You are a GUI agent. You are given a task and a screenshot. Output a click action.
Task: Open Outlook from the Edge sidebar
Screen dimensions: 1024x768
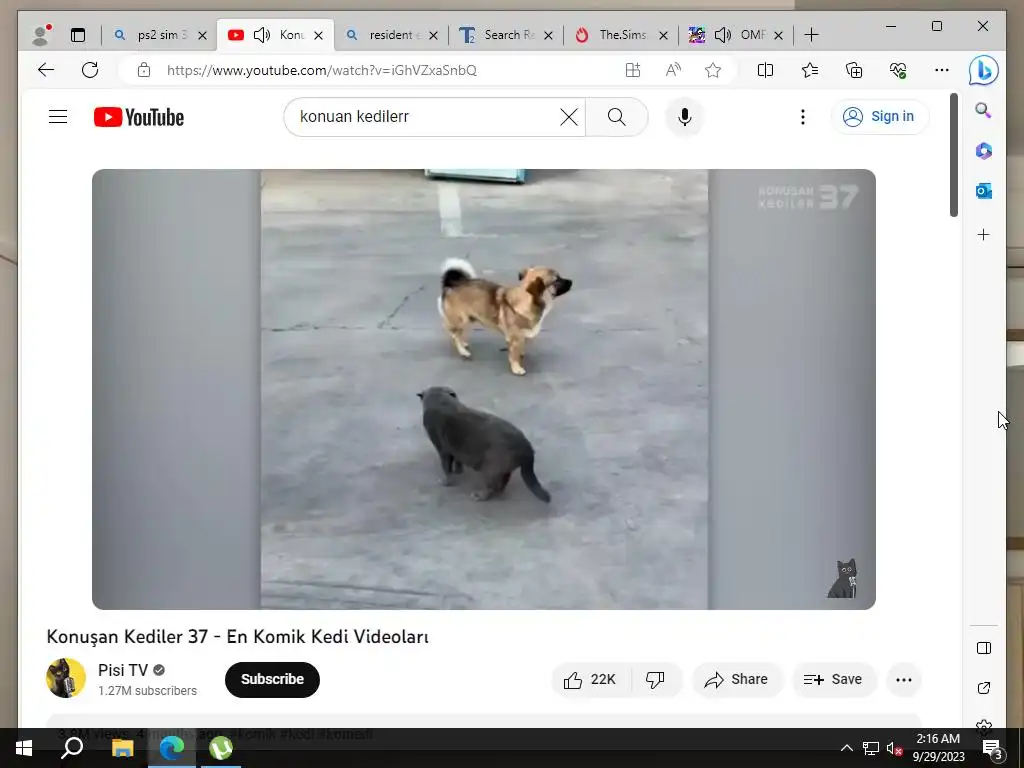point(984,191)
